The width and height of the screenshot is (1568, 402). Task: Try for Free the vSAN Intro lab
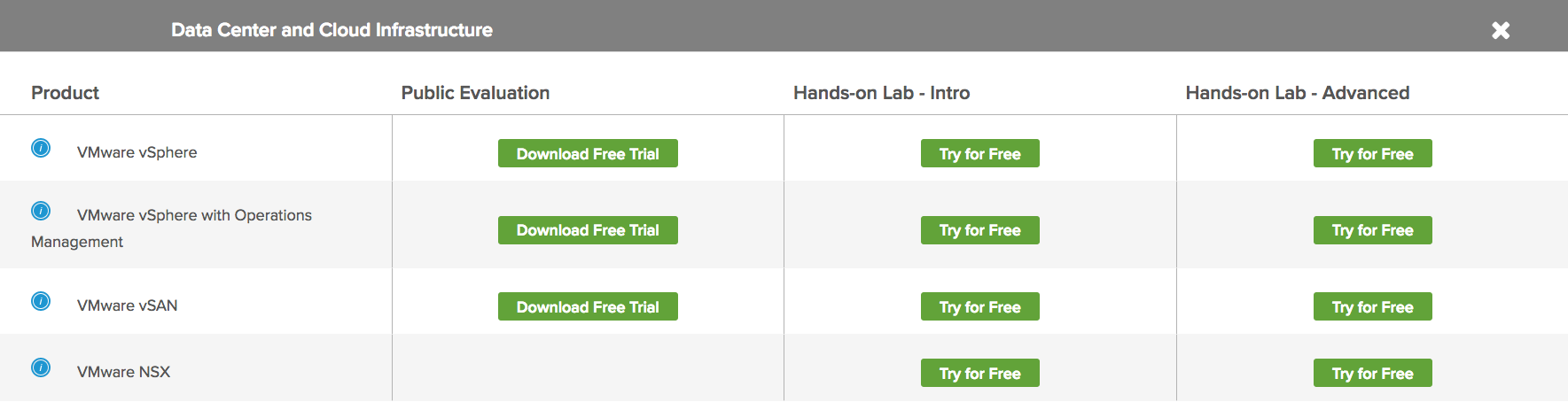pos(980,306)
